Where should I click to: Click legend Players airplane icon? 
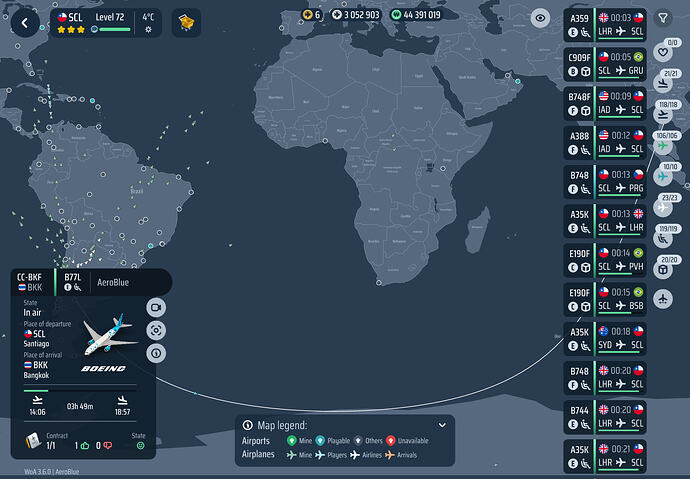[320, 455]
